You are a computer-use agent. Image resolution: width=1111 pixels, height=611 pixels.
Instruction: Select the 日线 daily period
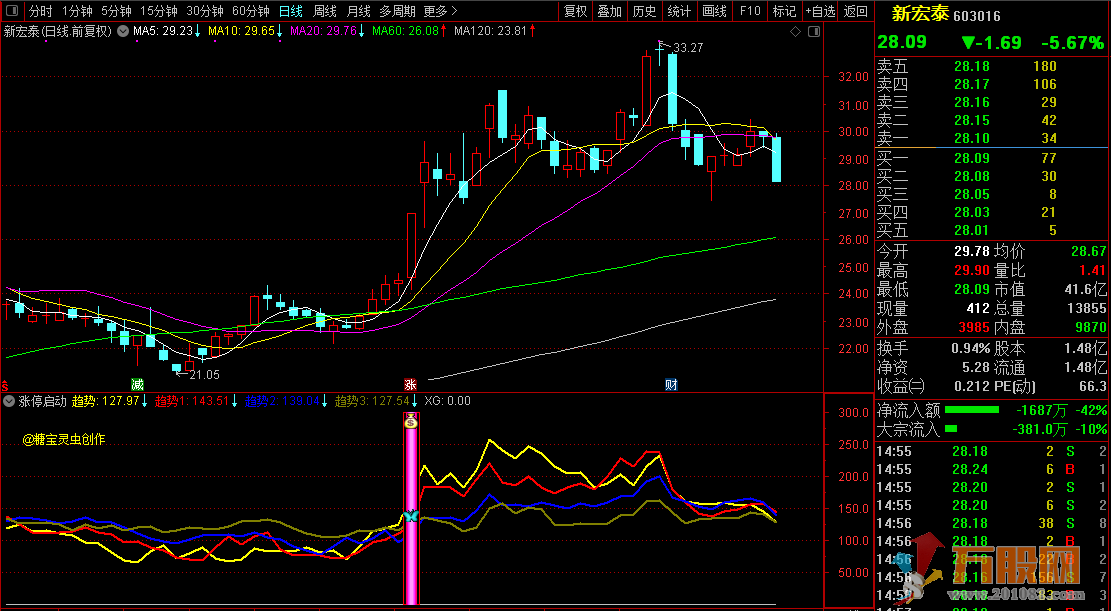pos(291,11)
